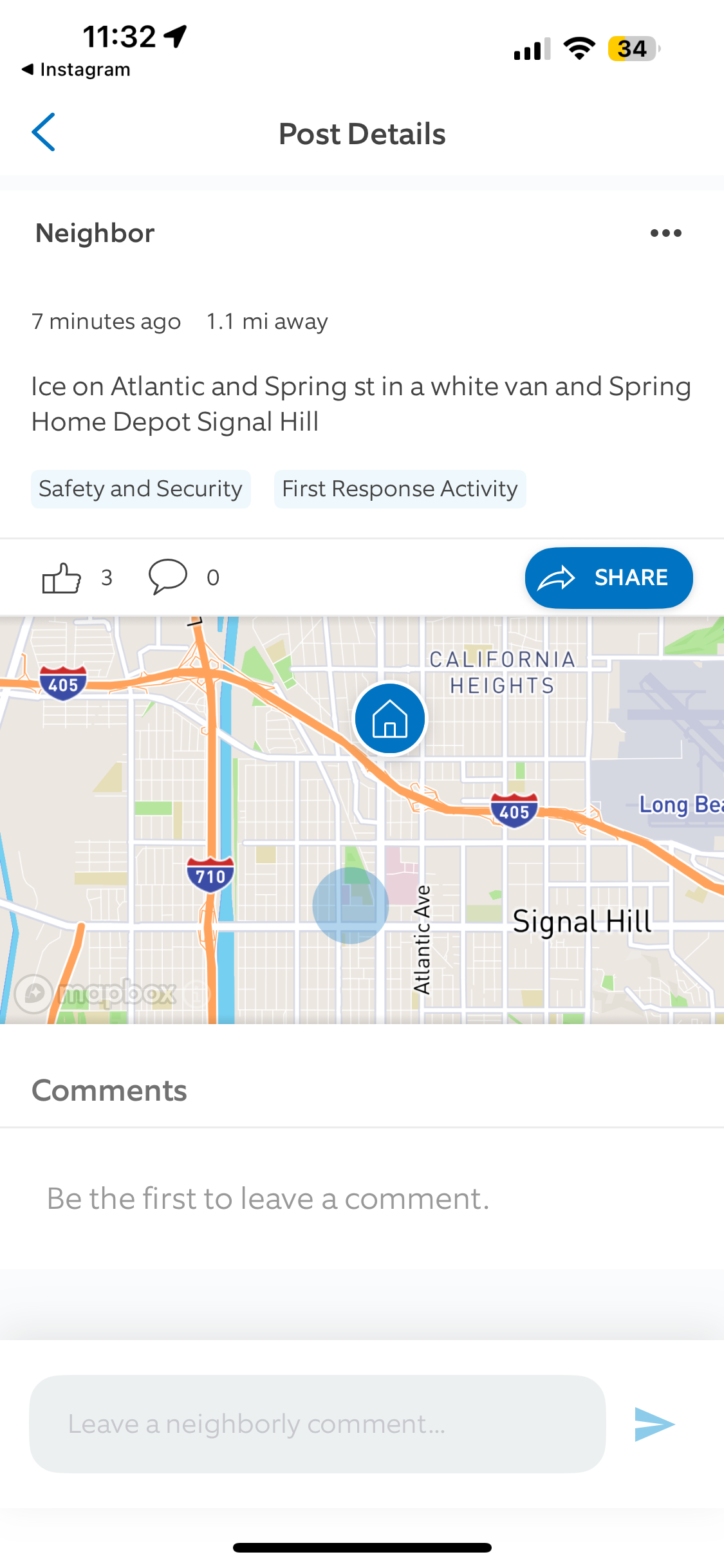
Task: Tap the comment bubble icon
Action: click(167, 576)
